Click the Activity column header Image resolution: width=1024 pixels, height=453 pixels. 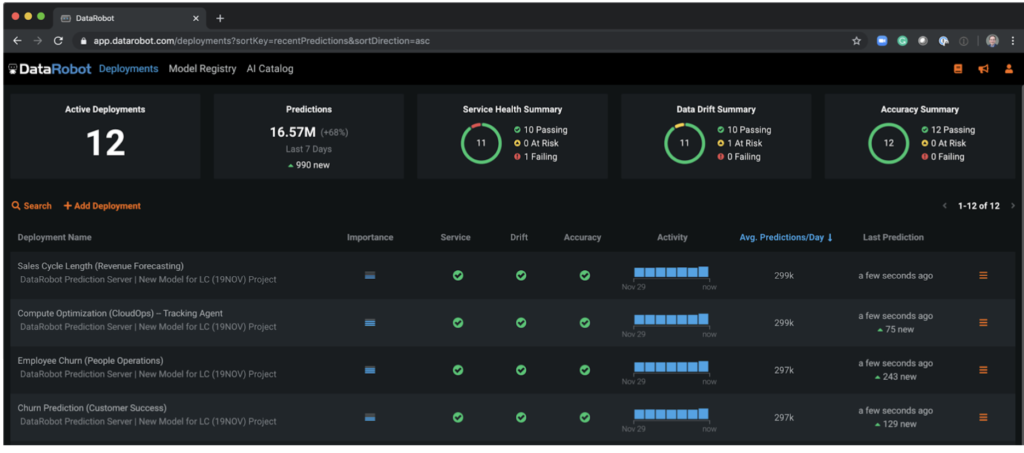click(x=672, y=238)
